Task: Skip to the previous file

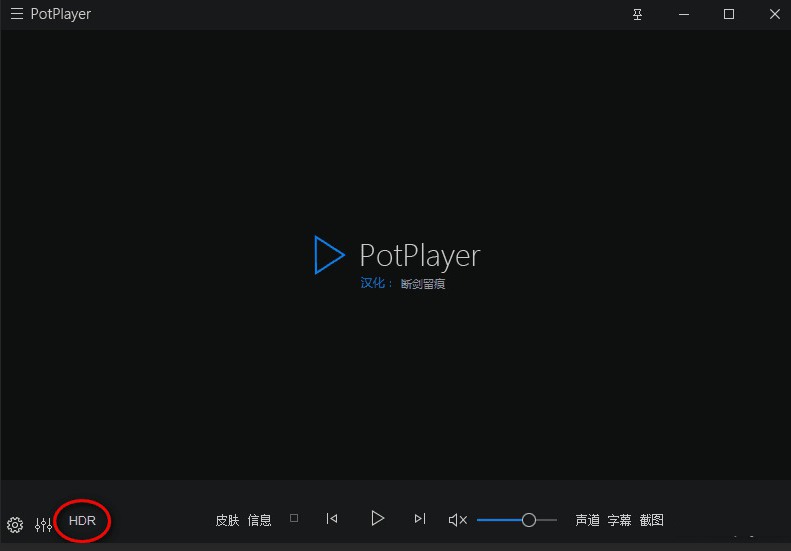Action: [x=332, y=518]
